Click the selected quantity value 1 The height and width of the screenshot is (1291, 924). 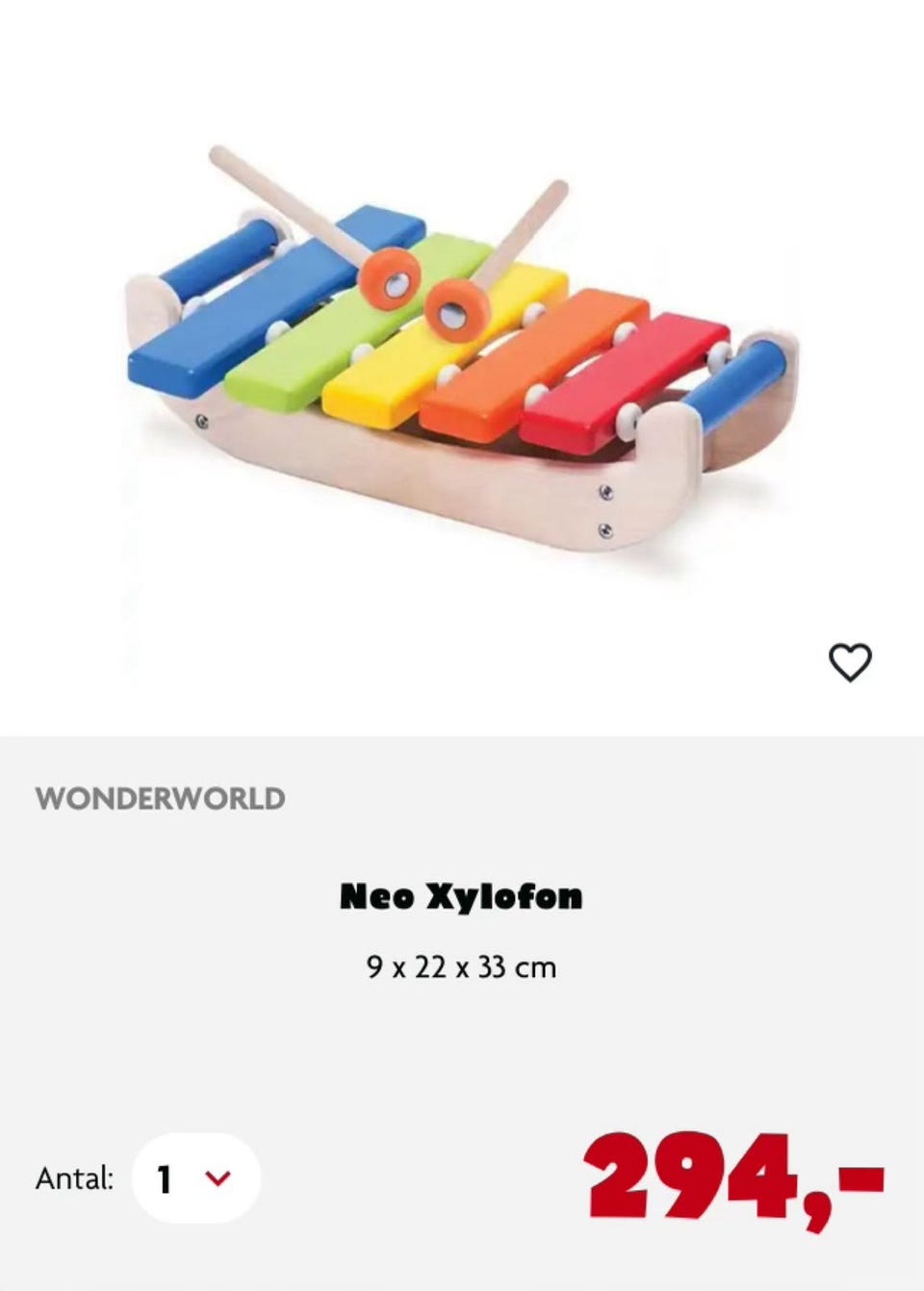(x=165, y=1178)
